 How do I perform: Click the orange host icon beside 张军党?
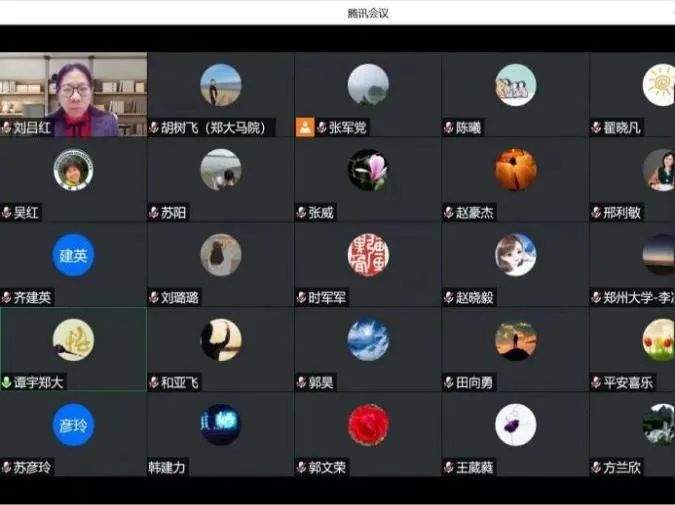coord(305,127)
